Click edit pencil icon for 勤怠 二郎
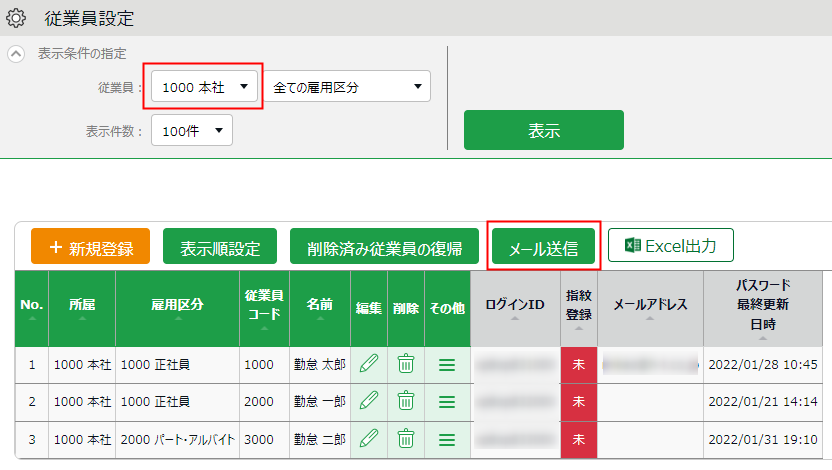 pos(369,438)
